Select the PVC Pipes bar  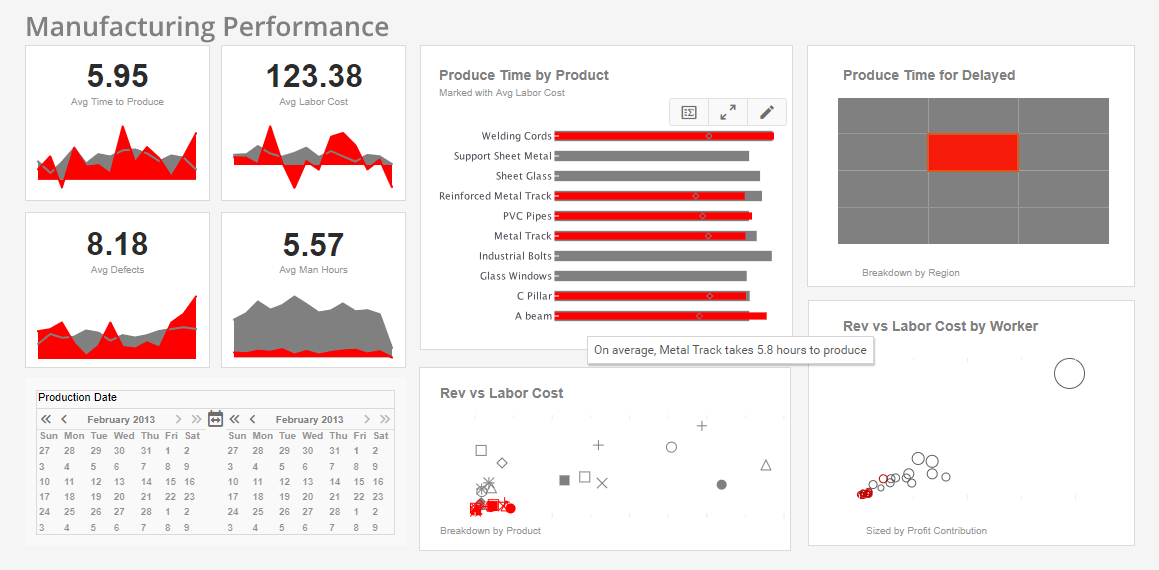pyautogui.click(x=653, y=216)
